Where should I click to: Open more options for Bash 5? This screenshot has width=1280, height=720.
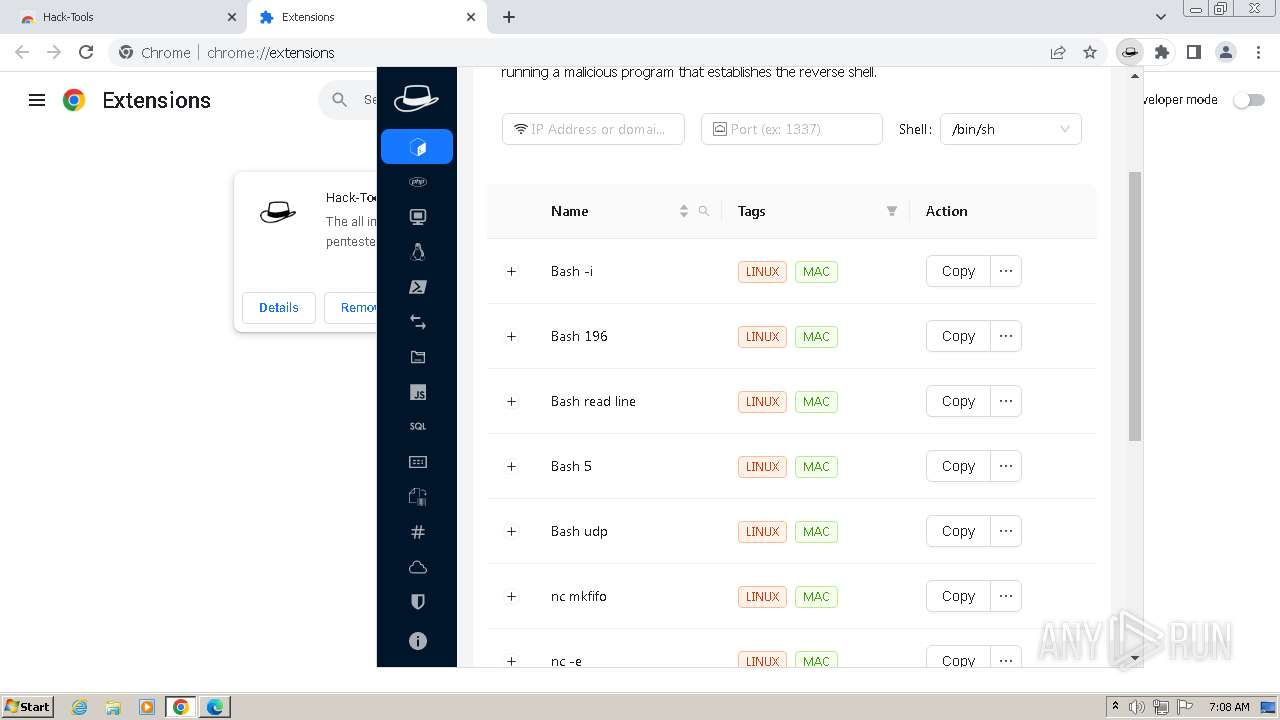pyautogui.click(x=1006, y=466)
